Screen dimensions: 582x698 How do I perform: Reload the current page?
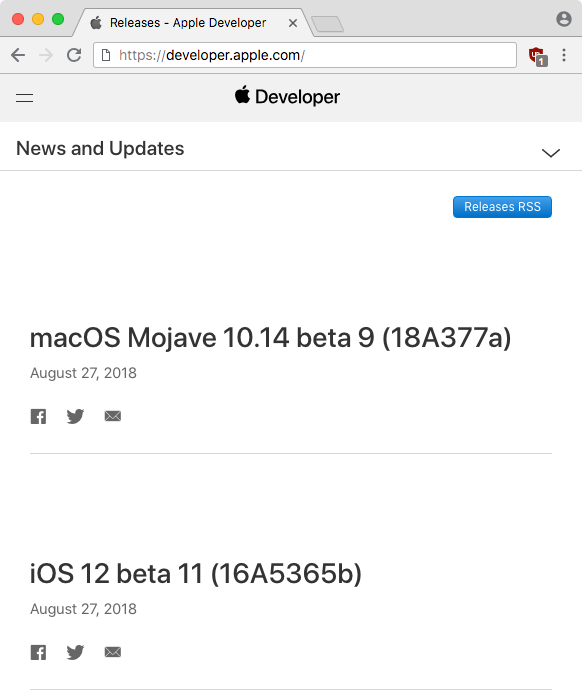(x=74, y=55)
